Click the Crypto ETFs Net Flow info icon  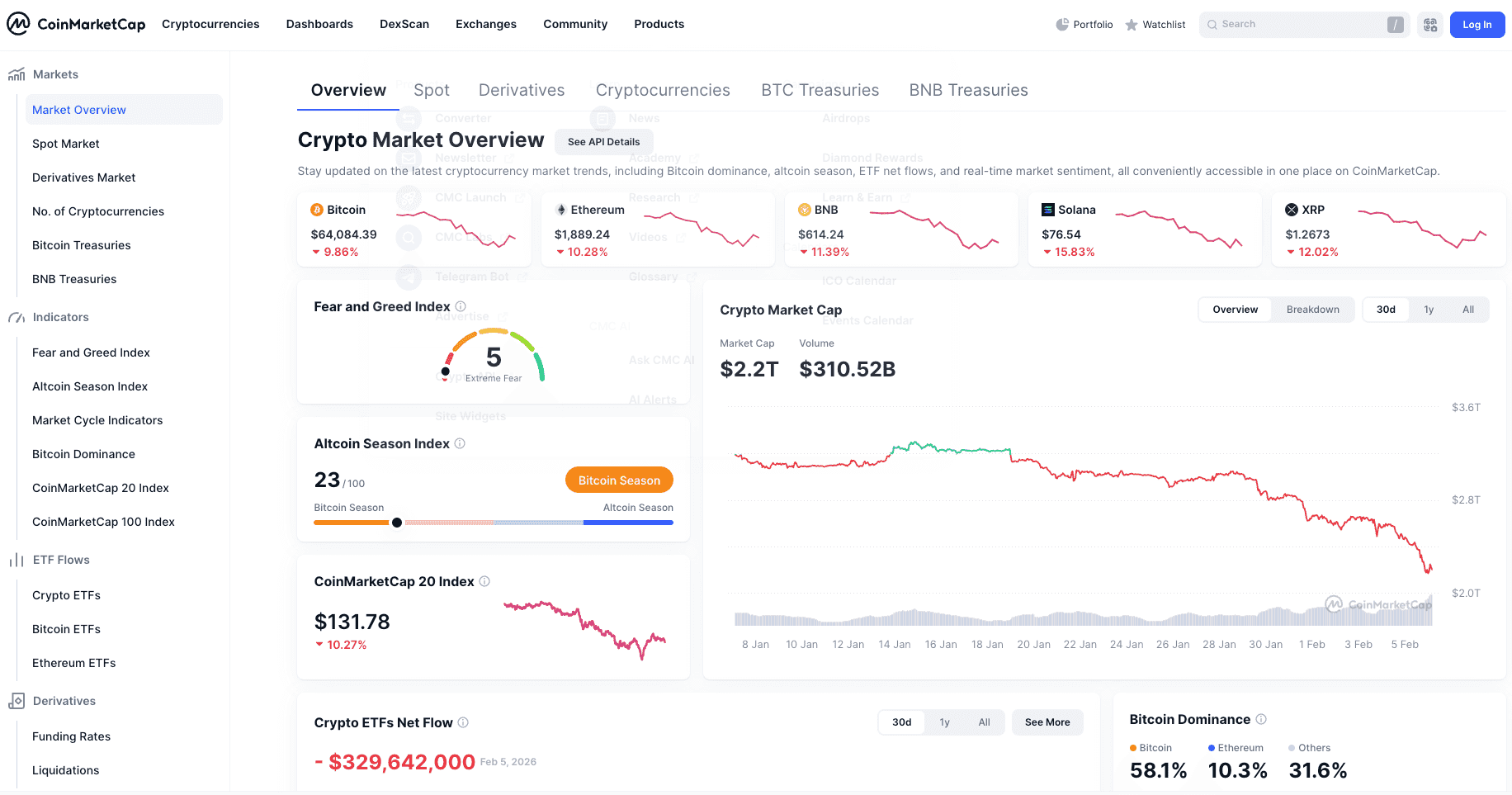point(463,722)
